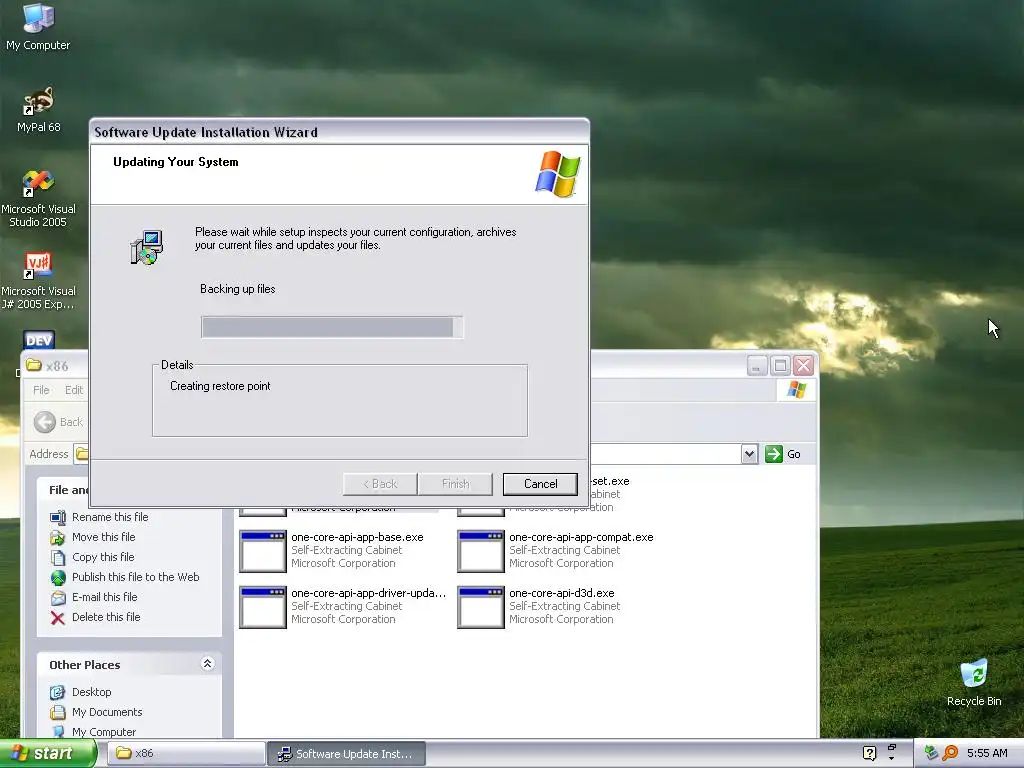Click the help icon in taskbar
This screenshot has width=1024, height=768.
pyautogui.click(x=869, y=753)
